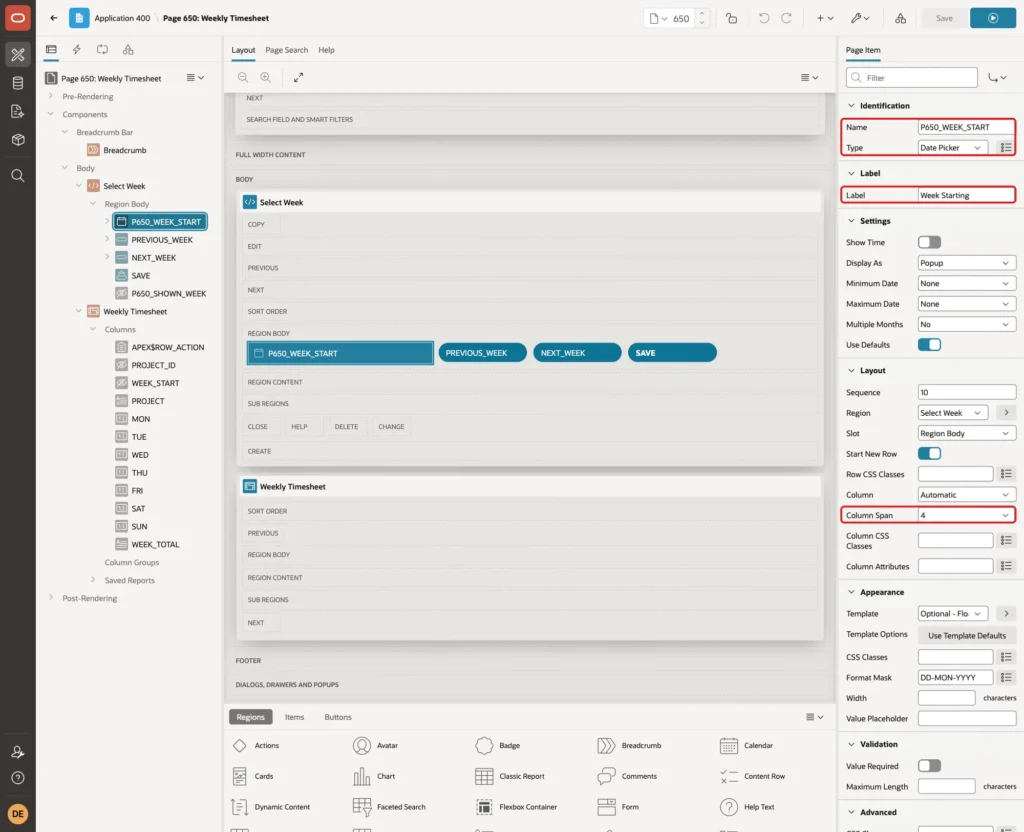Click the Format Mask input field
Viewport: 1024px width, 832px height.
click(955, 678)
